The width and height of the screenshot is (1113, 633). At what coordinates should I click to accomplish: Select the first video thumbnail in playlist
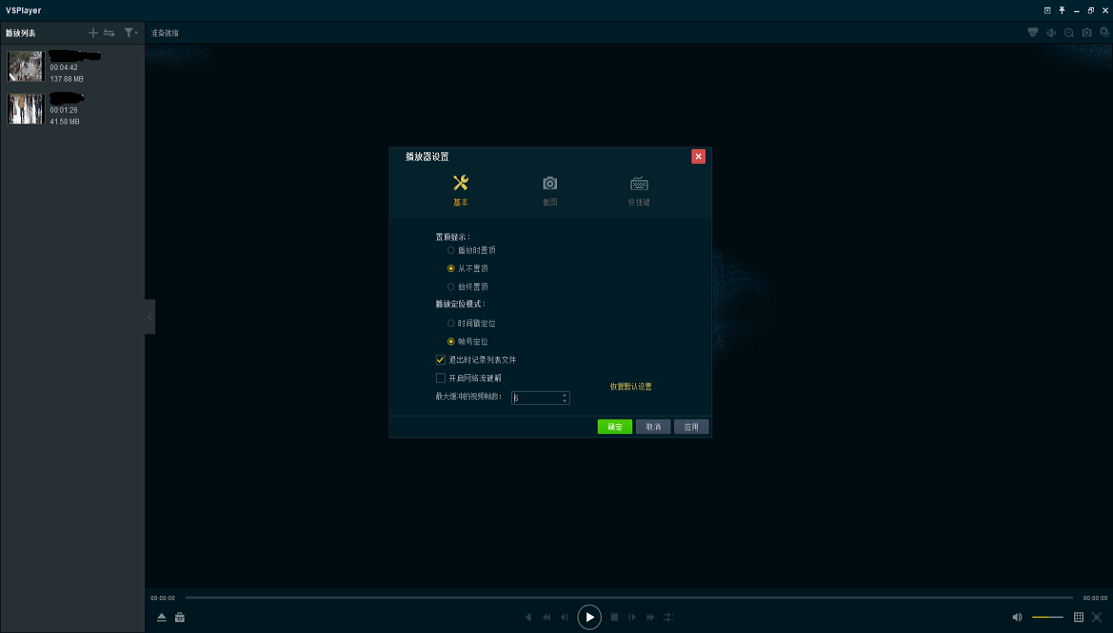click(x=25, y=67)
